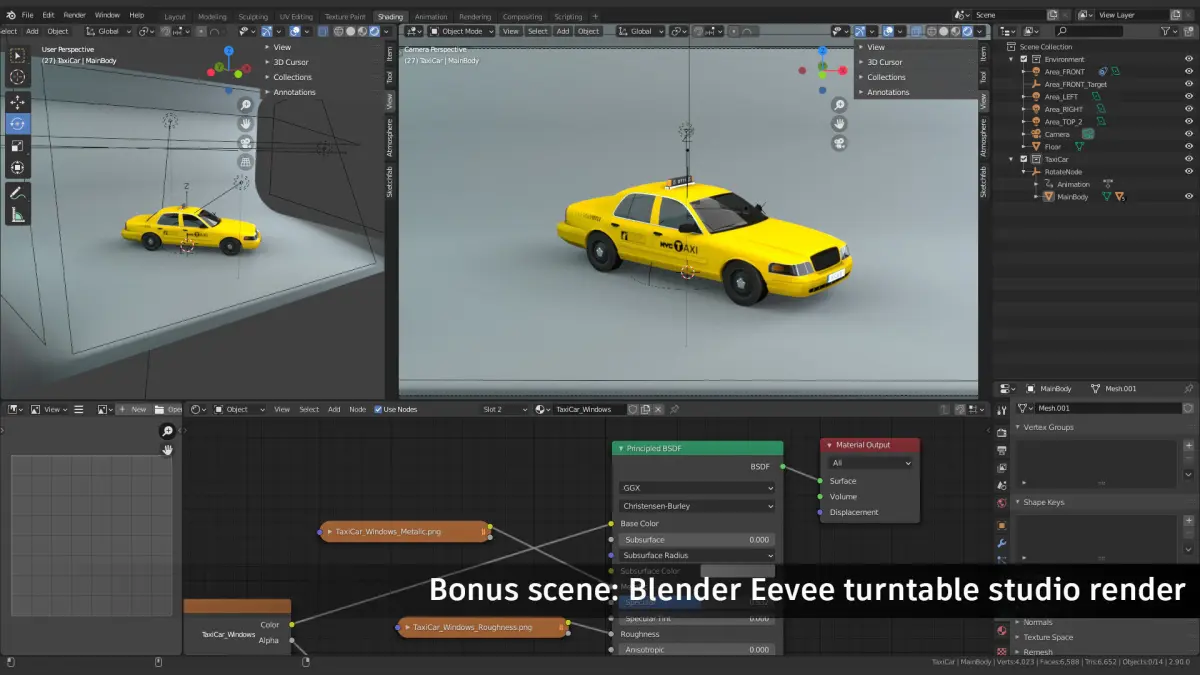Screen dimensions: 1200x675
Task: Click the Blender logo menu icon
Action: [9, 15]
